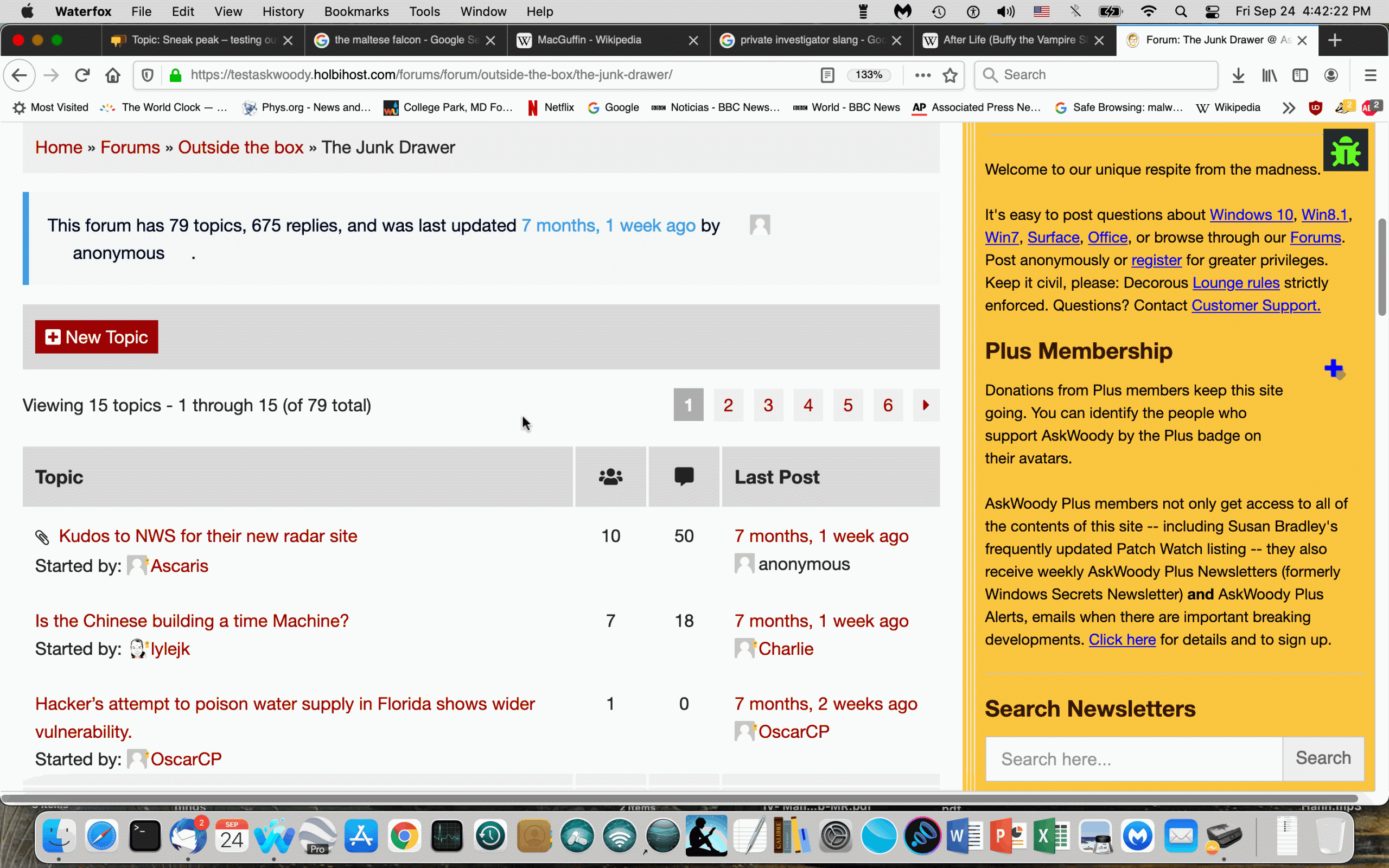Switch to the MacGuffin - Wikipedia tab

589,40
